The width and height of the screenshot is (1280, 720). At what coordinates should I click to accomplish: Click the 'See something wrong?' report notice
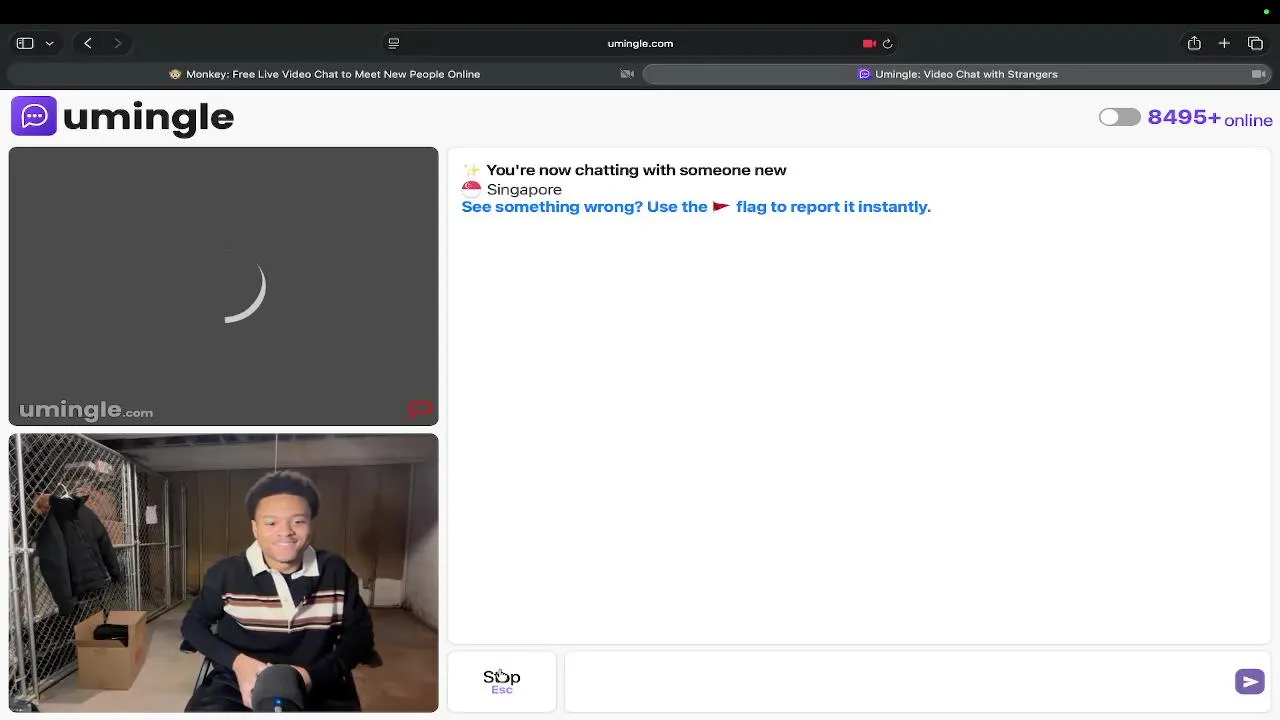point(696,207)
